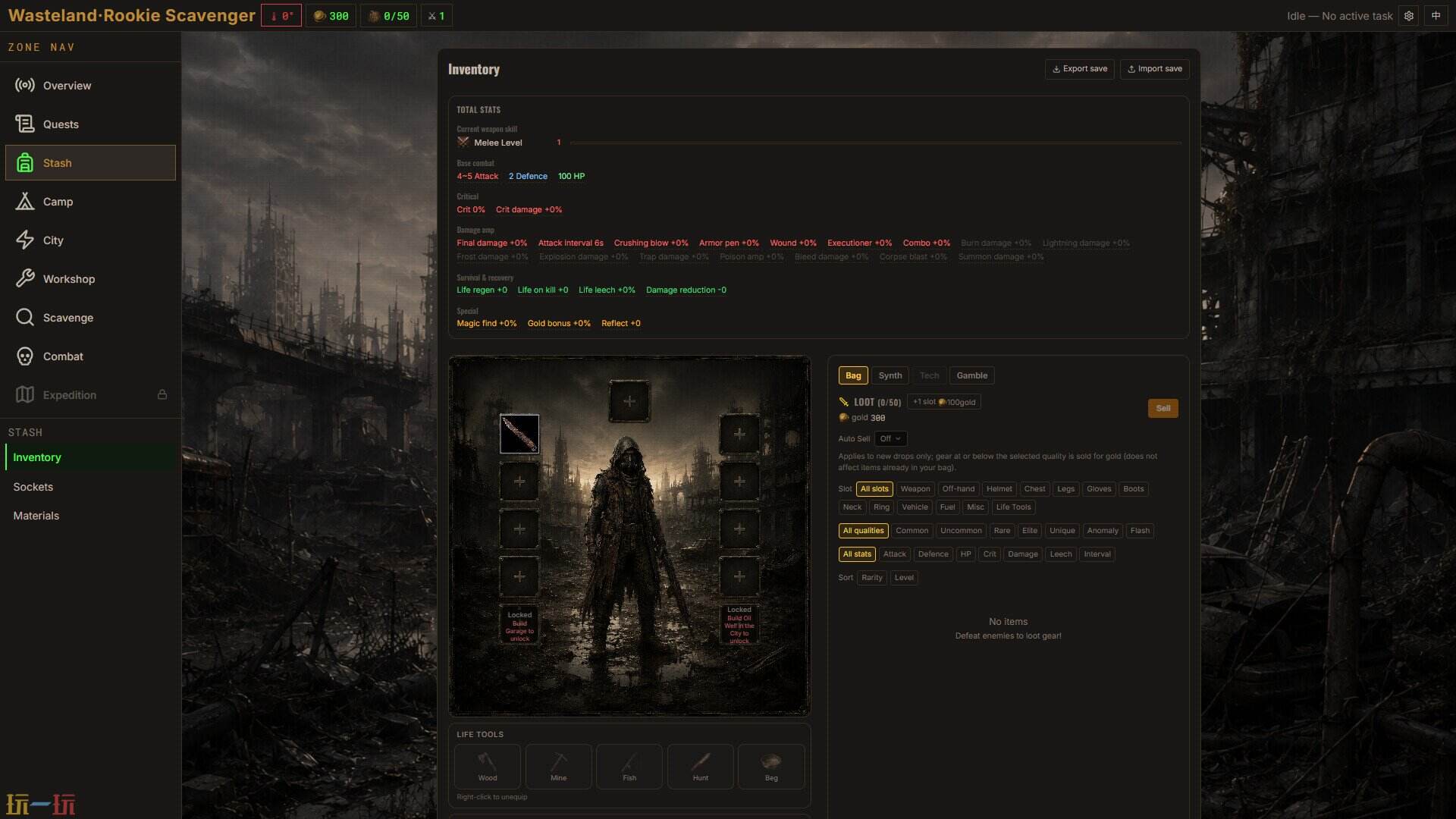The width and height of the screenshot is (1456, 819).
Task: Click the Melee Level progress bar
Action: (876, 143)
